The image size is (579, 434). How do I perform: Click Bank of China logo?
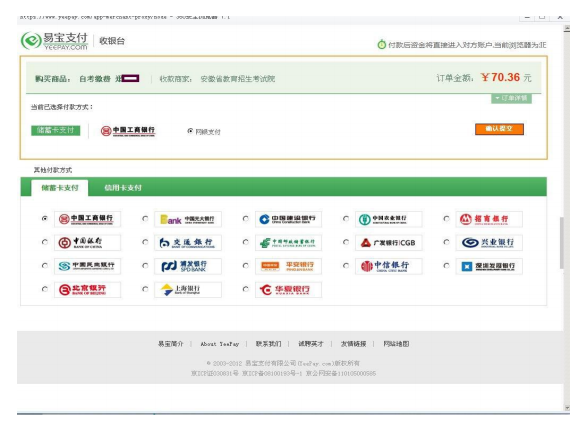[x=88, y=243]
